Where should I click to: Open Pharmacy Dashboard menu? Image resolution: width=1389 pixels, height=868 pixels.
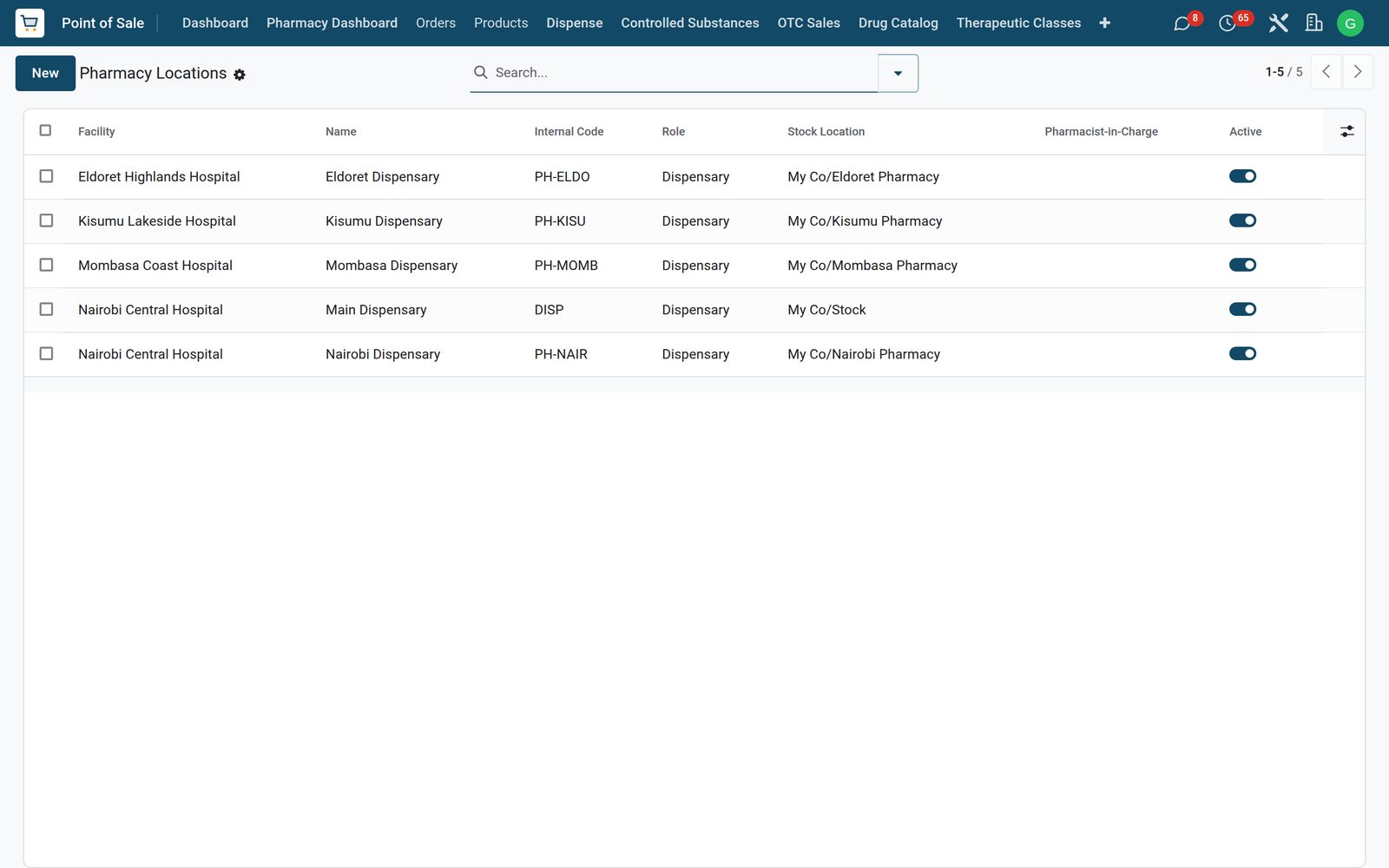[x=332, y=23]
